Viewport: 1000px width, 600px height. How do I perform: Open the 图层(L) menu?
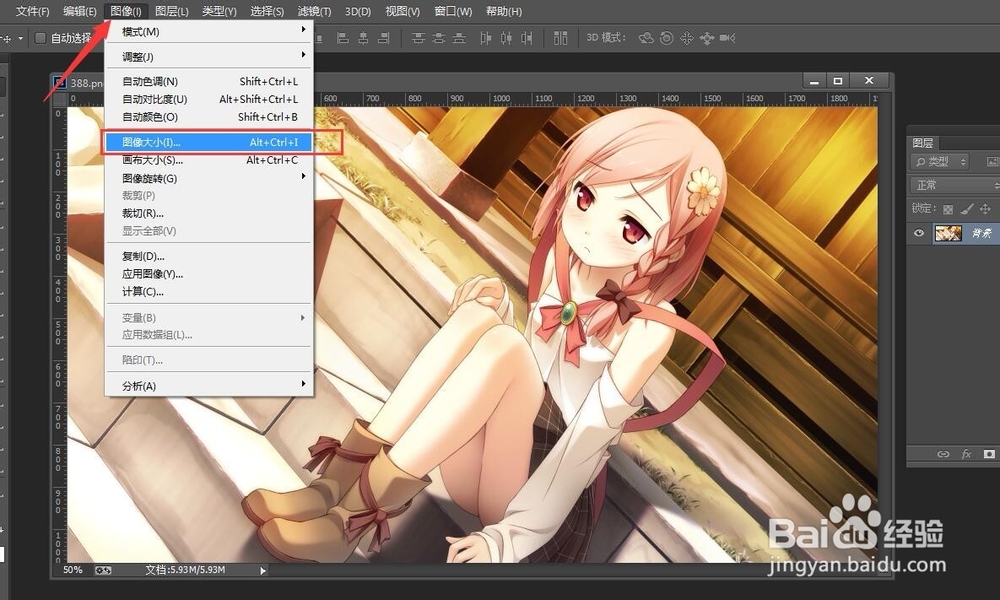coord(172,11)
